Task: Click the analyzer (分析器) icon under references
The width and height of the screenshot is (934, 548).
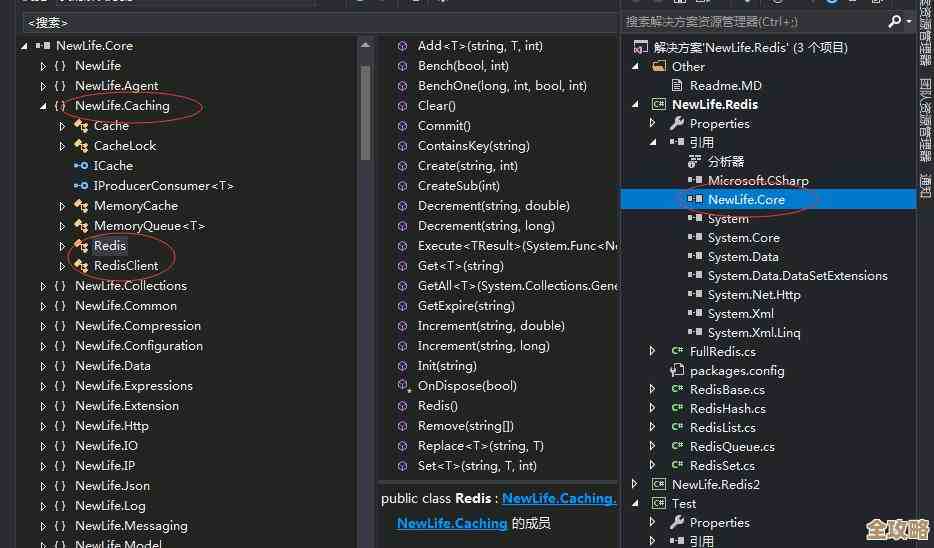Action: click(x=695, y=162)
